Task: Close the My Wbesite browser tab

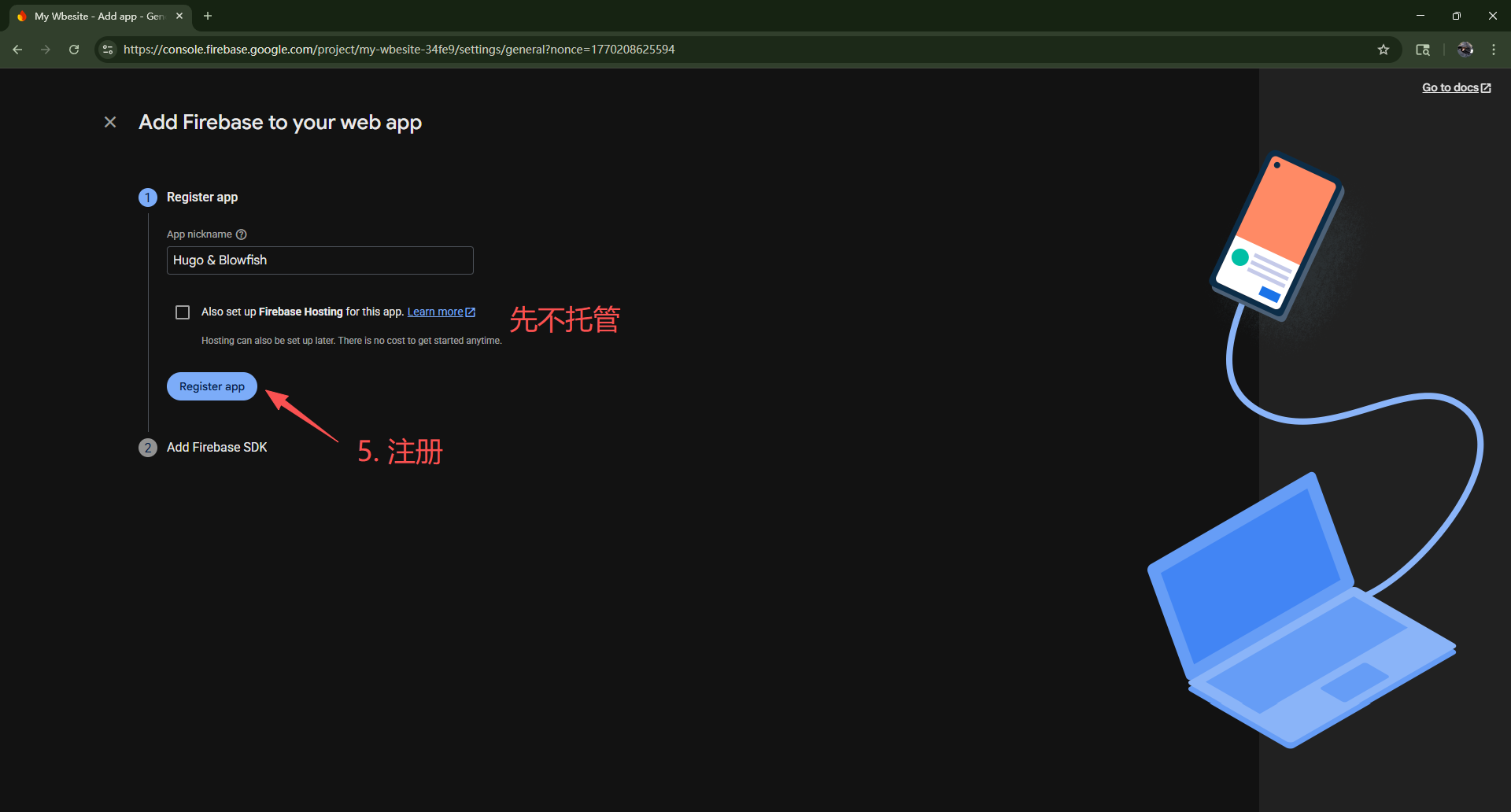Action: click(179, 16)
